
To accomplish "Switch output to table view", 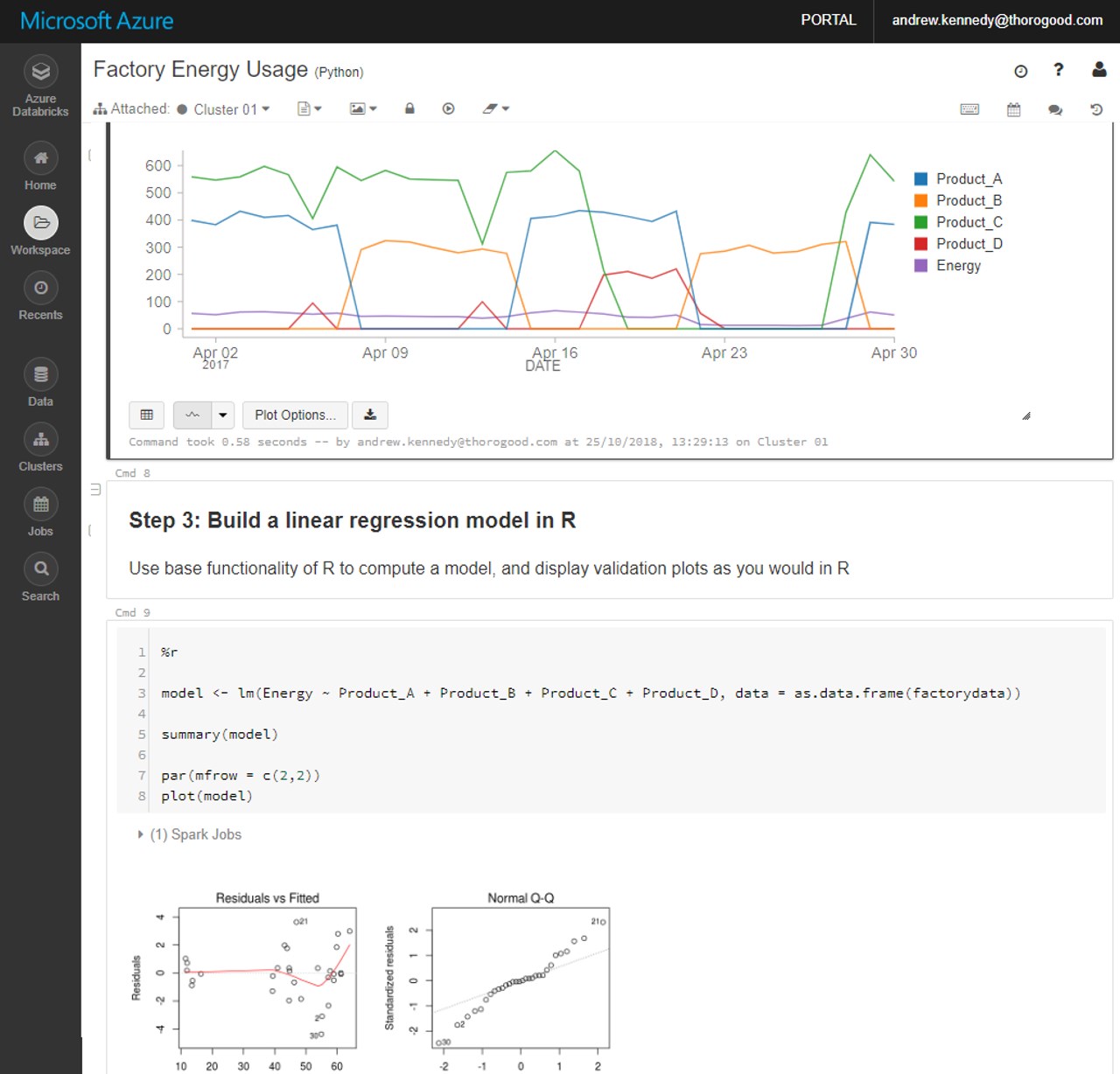I will pos(147,415).
